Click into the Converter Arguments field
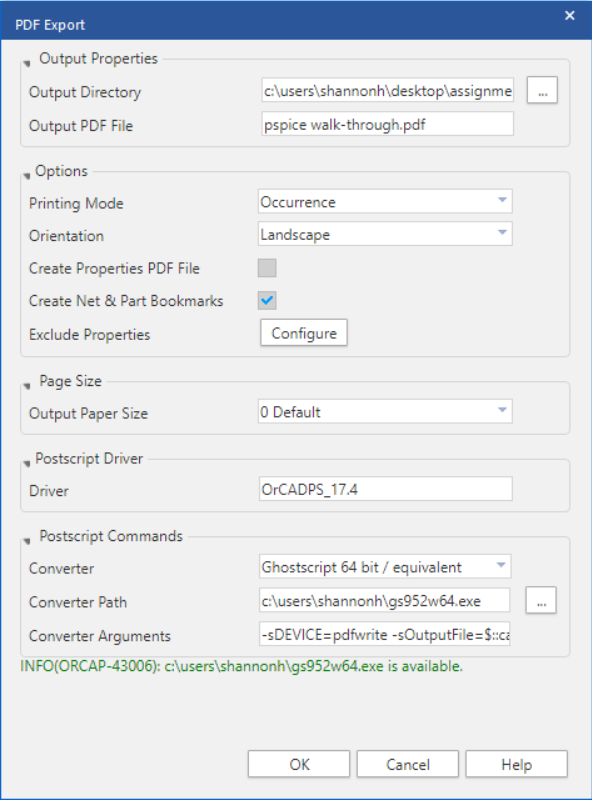The height and width of the screenshot is (800, 592). pyautogui.click(x=384, y=634)
